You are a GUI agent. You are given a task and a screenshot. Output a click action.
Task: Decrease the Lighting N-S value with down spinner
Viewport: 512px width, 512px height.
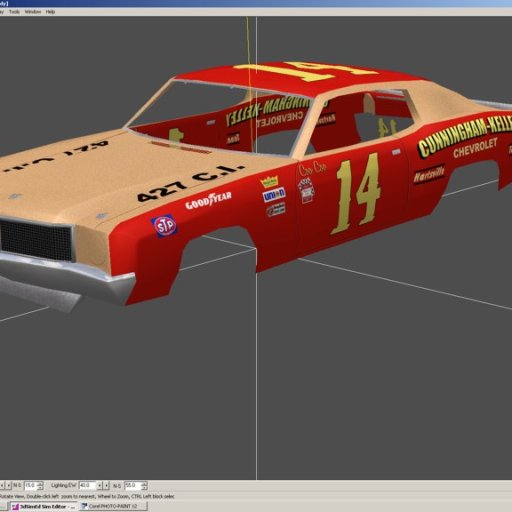(x=144, y=488)
